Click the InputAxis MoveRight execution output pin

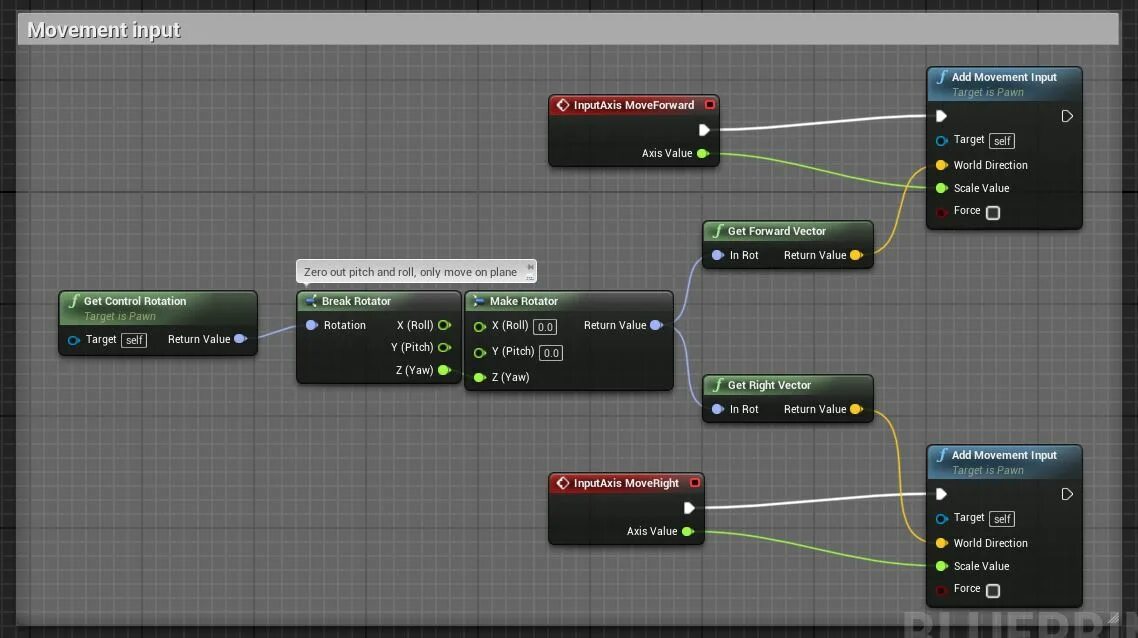click(689, 508)
